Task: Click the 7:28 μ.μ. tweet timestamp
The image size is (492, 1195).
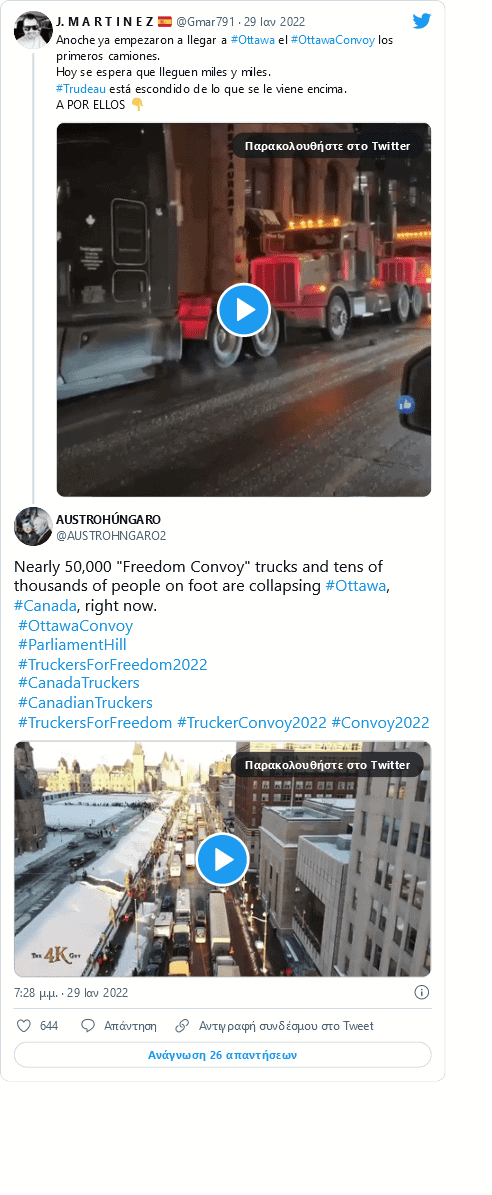Action: coord(71,993)
